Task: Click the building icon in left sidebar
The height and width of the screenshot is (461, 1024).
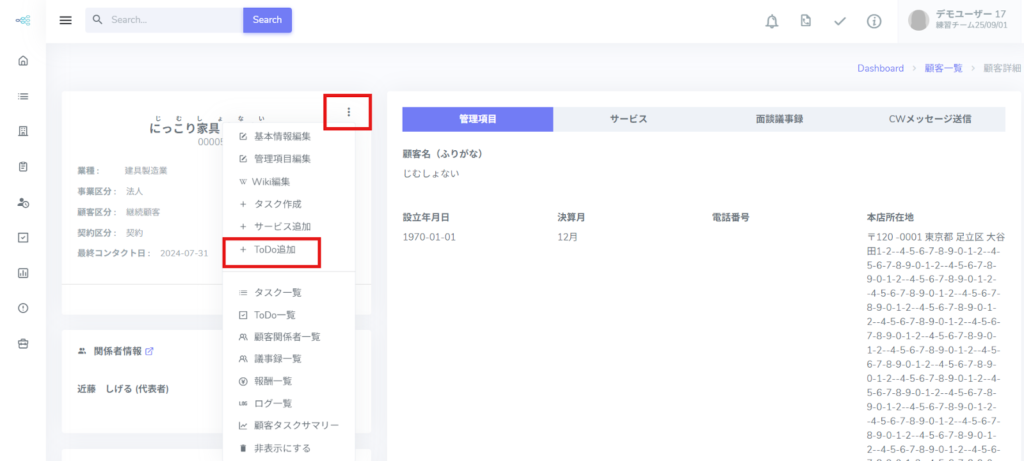Action: pyautogui.click(x=23, y=131)
